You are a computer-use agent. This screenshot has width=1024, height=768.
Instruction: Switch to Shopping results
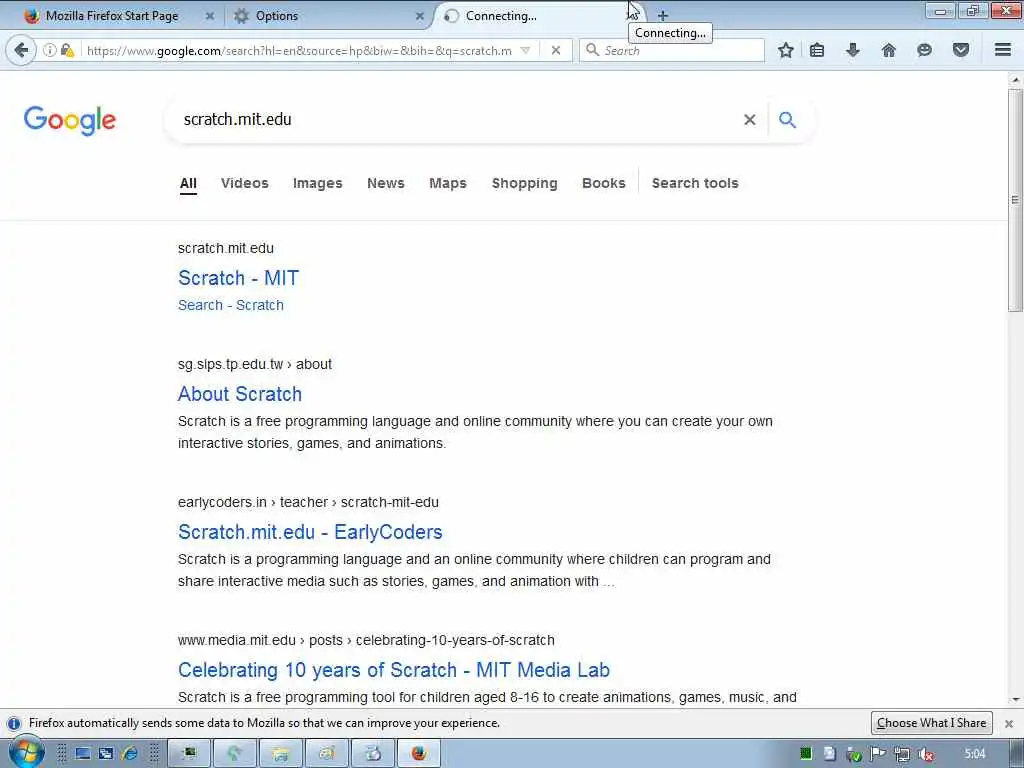524,184
